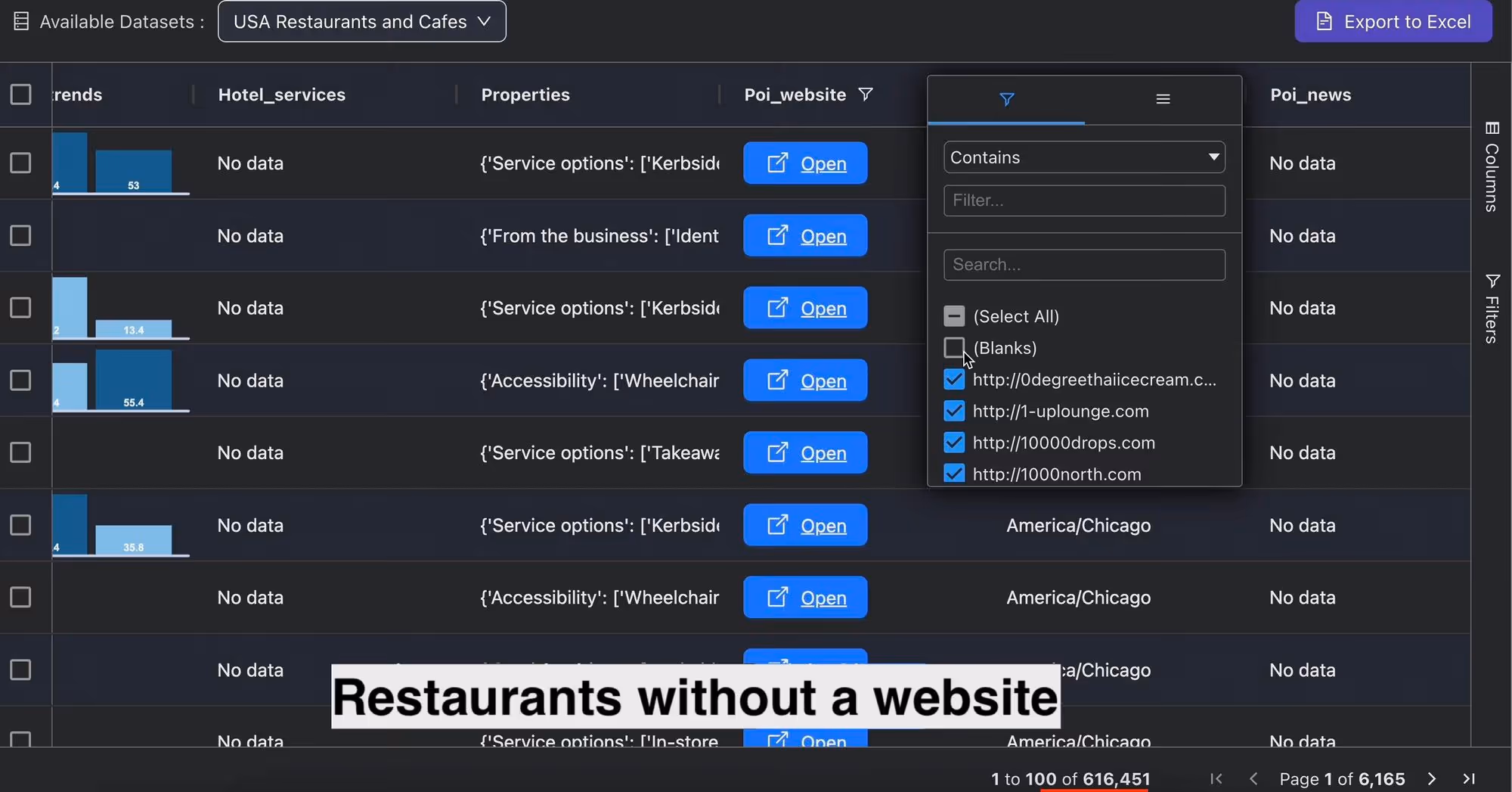Click the trends chart showing 55.4

[121, 380]
